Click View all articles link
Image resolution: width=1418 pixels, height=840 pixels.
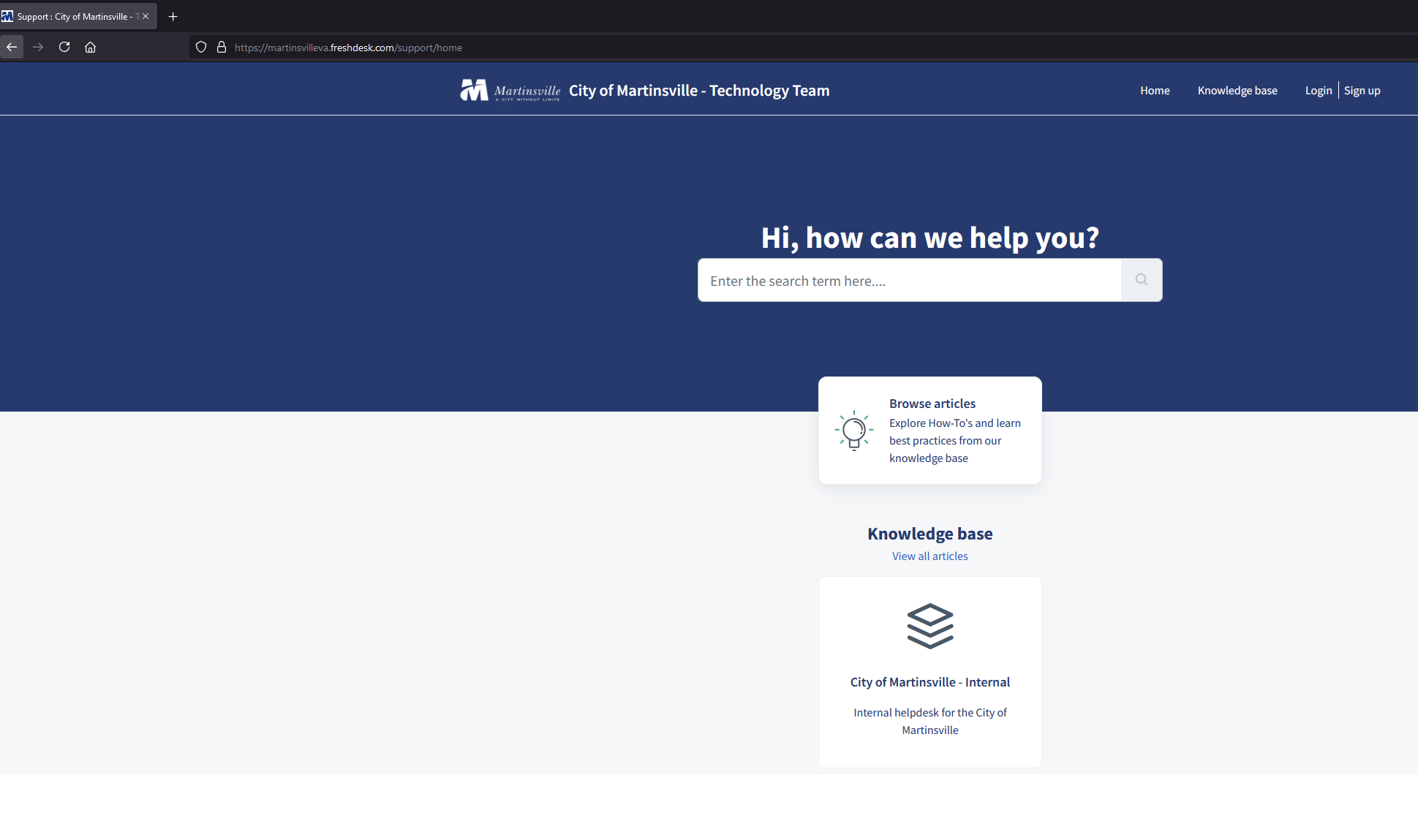(929, 556)
